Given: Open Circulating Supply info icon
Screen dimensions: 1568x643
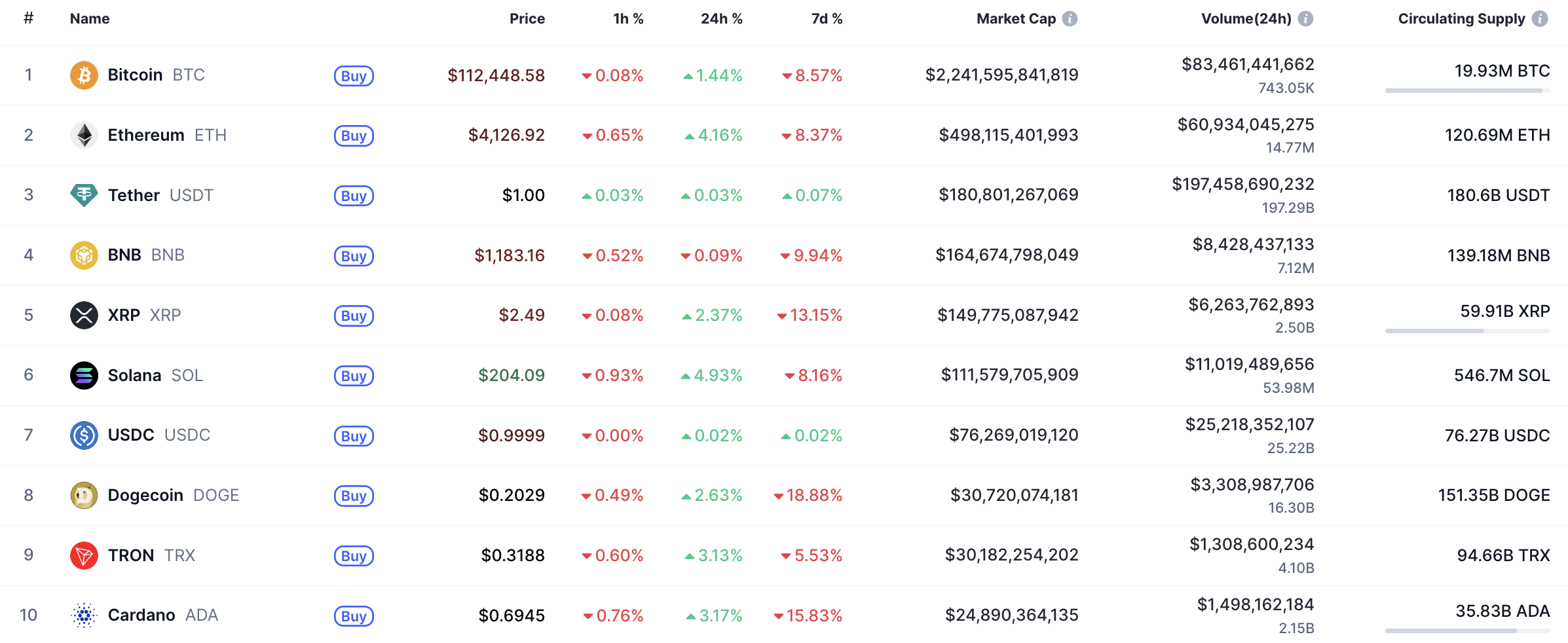Looking at the screenshot, I should tap(1540, 19).
